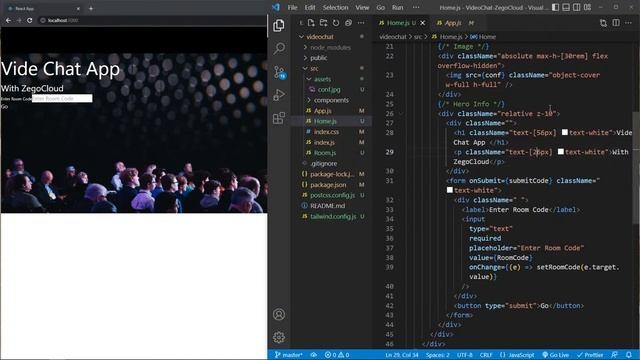Click the master branch indicator
640x360 pixels.
(288, 355)
